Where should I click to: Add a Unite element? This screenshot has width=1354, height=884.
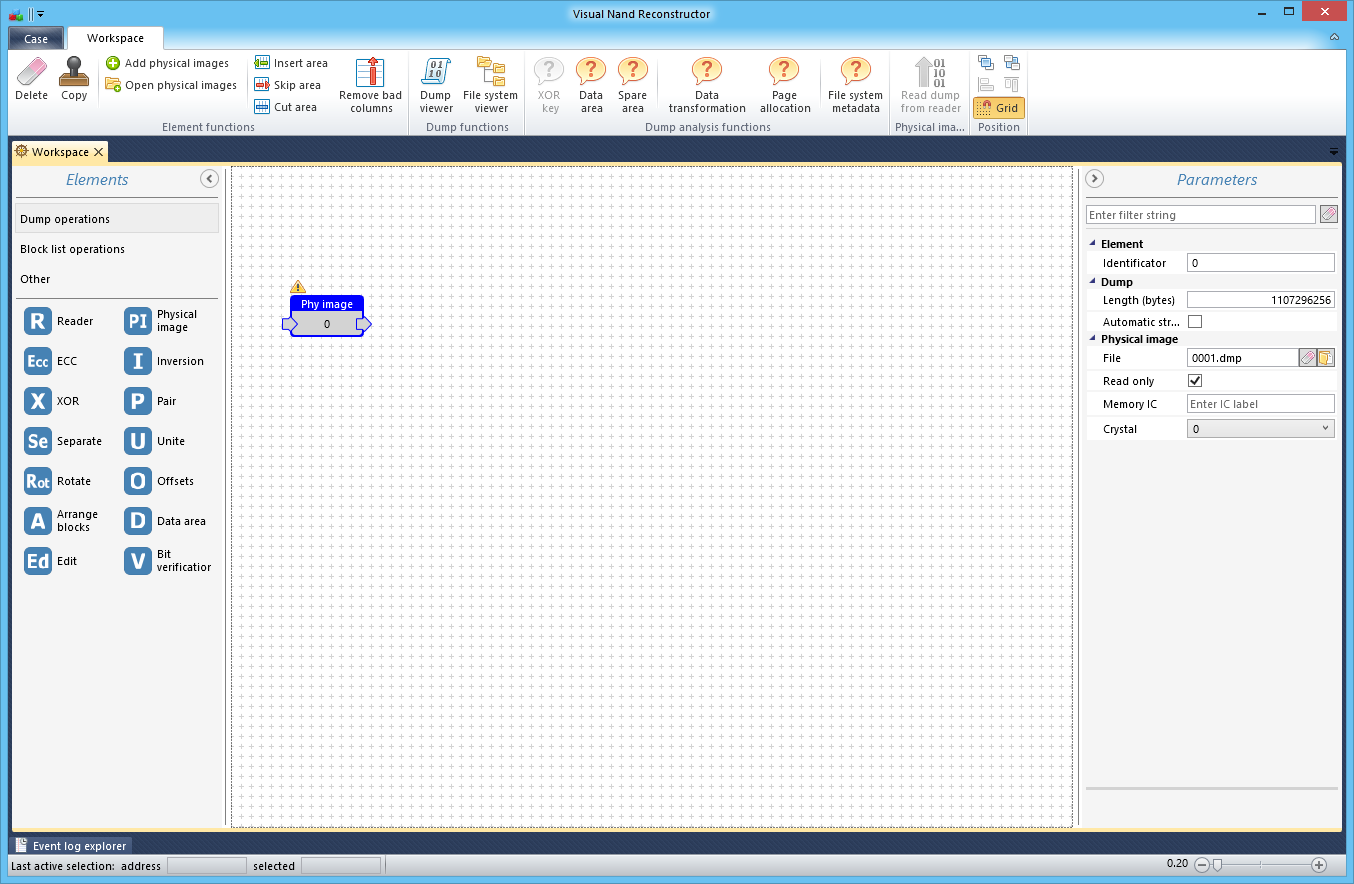(x=155, y=441)
